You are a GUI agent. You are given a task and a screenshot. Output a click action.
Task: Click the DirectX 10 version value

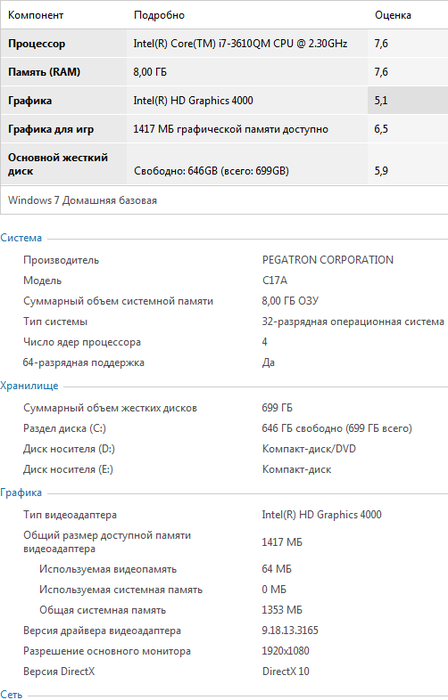click(x=286, y=671)
